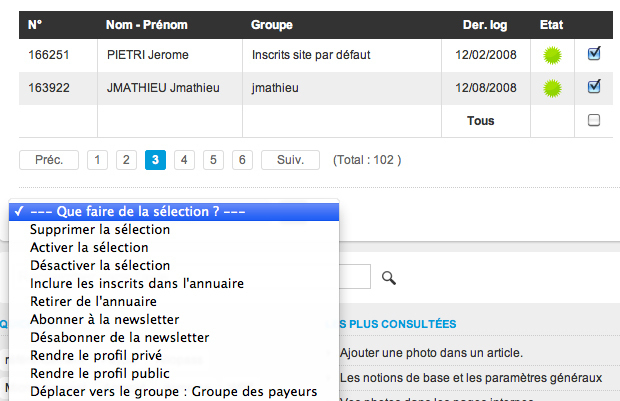Click the green status icon for JMATHIEU Jmathieu
This screenshot has width=620, height=401.
pos(550,89)
